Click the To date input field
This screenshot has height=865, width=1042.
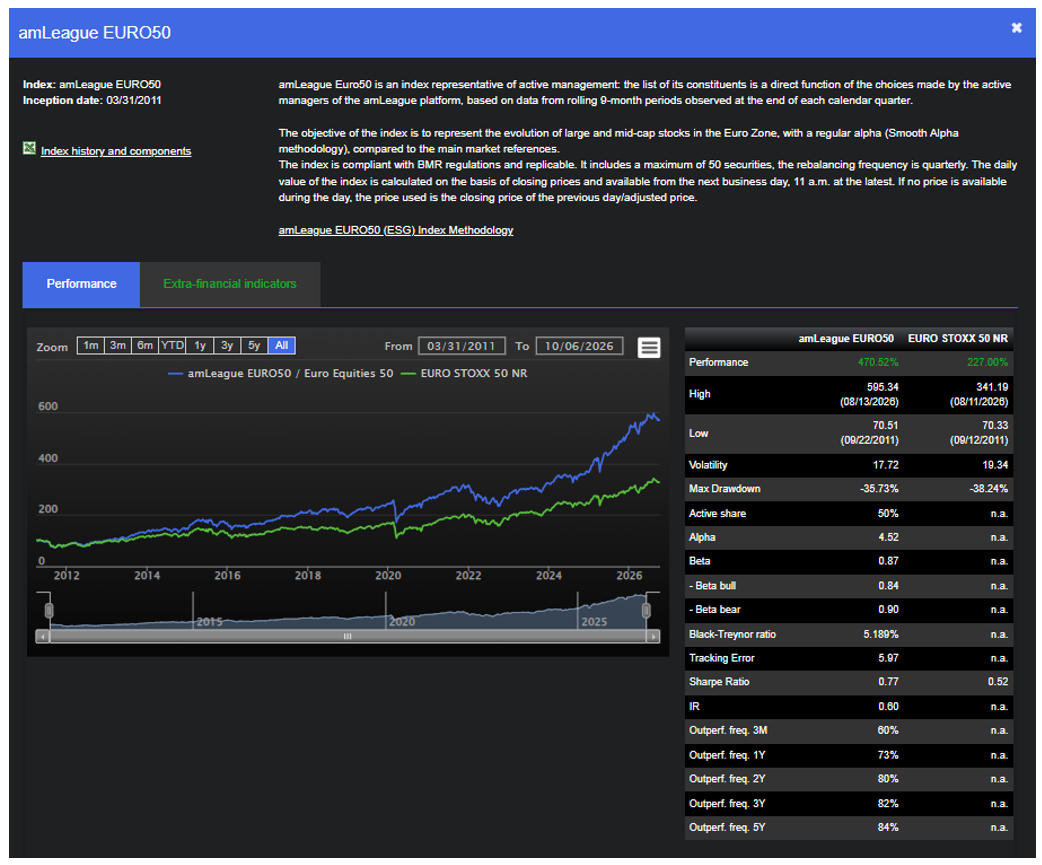coord(579,346)
